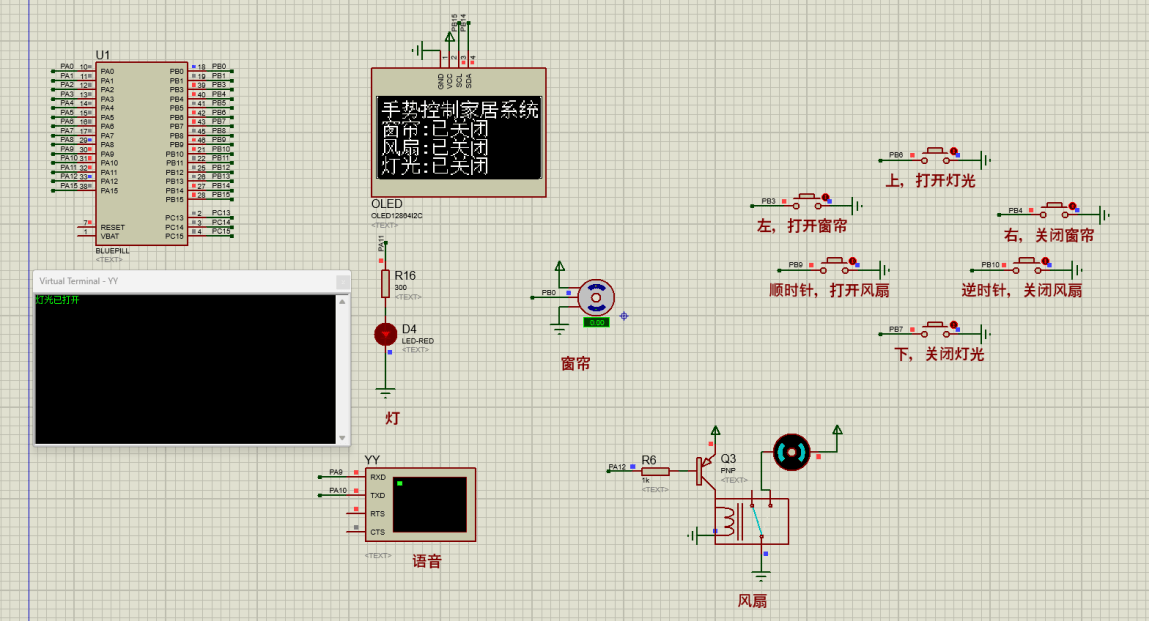1149x621 pixels.
Task: Toggle red latch dot on PB3 curtain-open switch
Action: [826, 199]
